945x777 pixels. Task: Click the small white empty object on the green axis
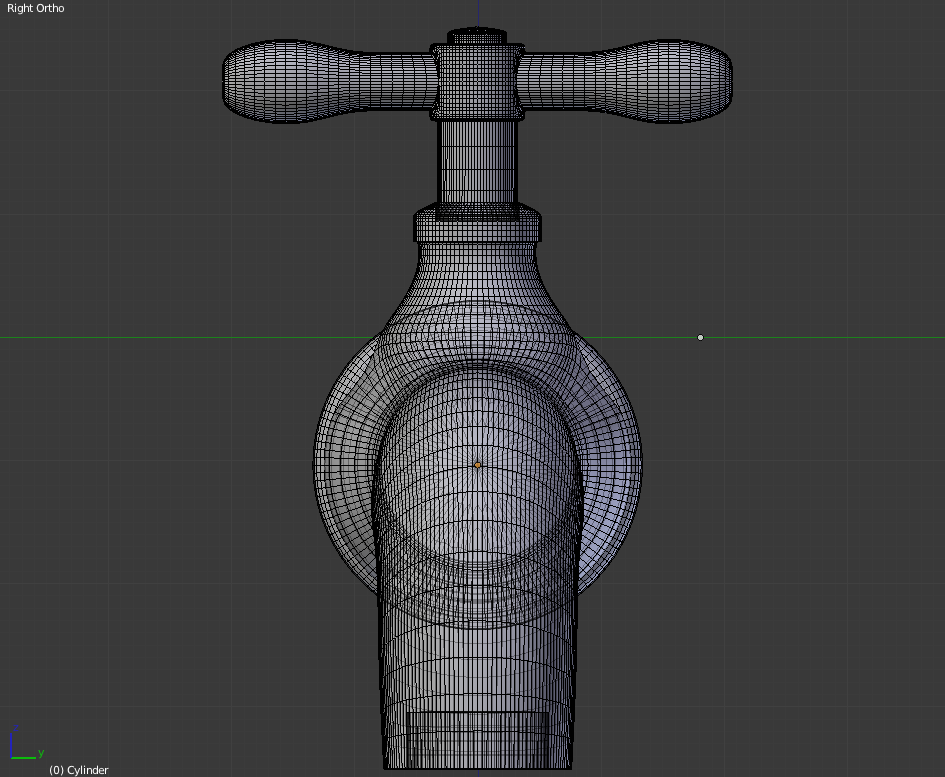click(700, 338)
